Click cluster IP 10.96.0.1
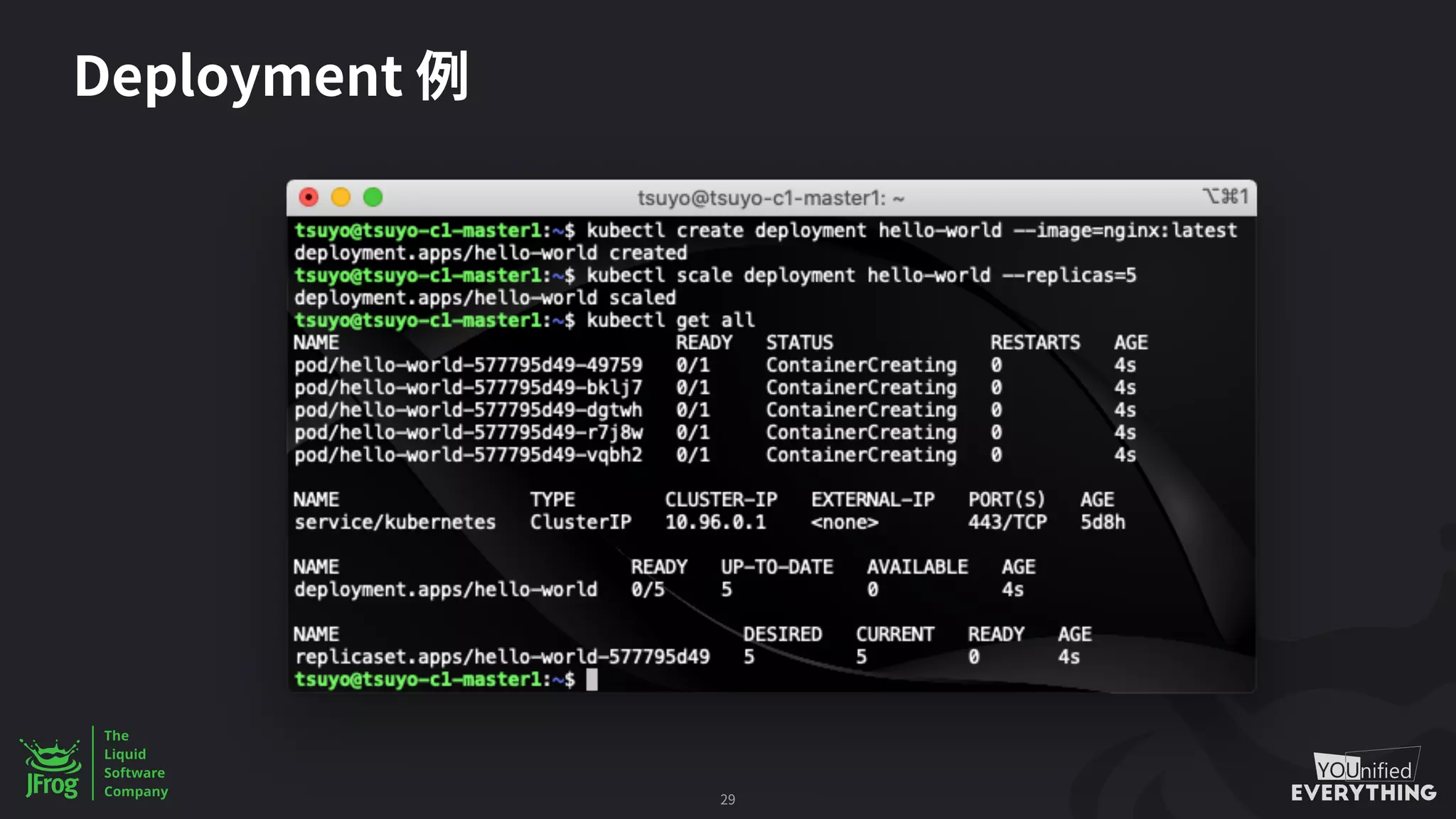 tap(715, 523)
